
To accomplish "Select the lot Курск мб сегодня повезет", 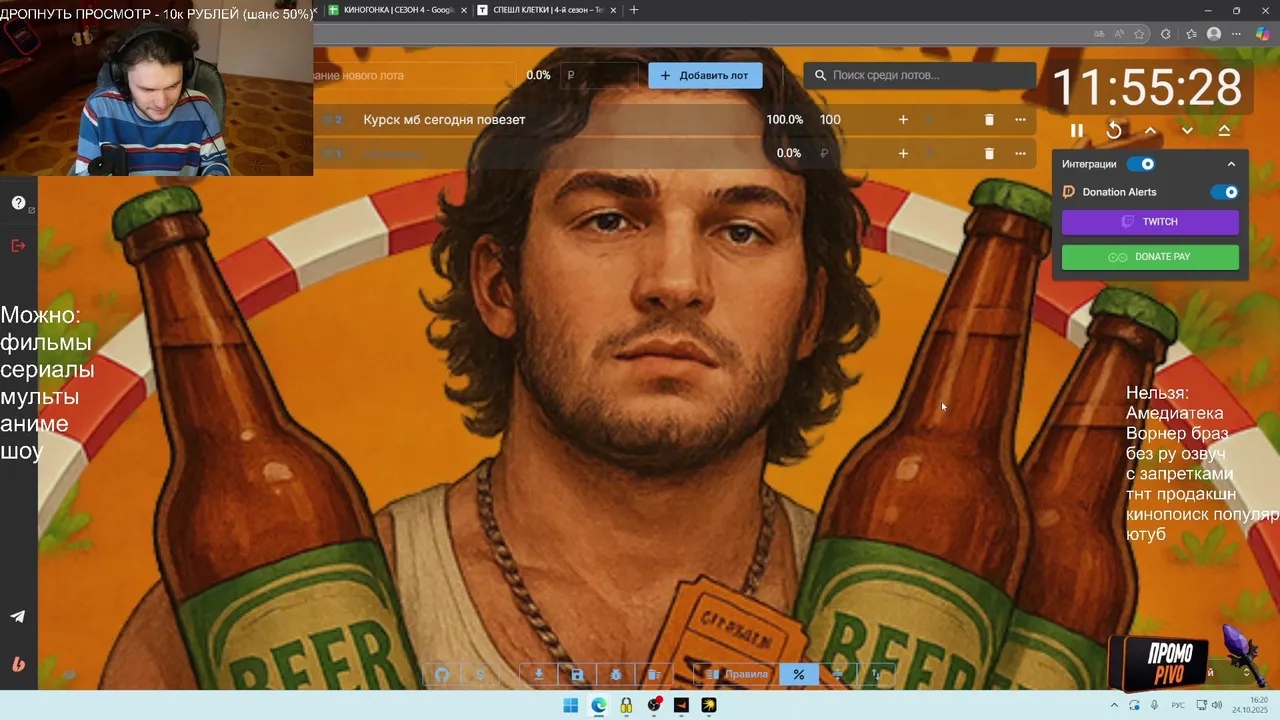I will 444,119.
